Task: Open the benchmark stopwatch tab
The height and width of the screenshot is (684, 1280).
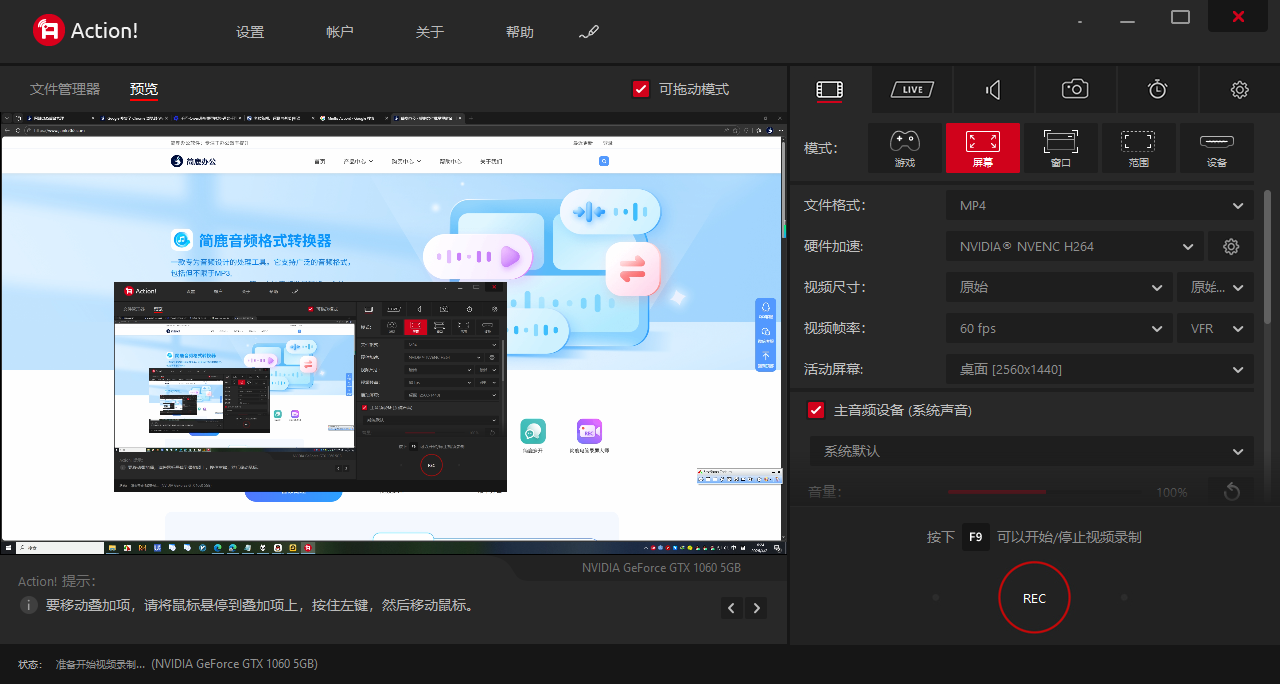Action: 1157,90
